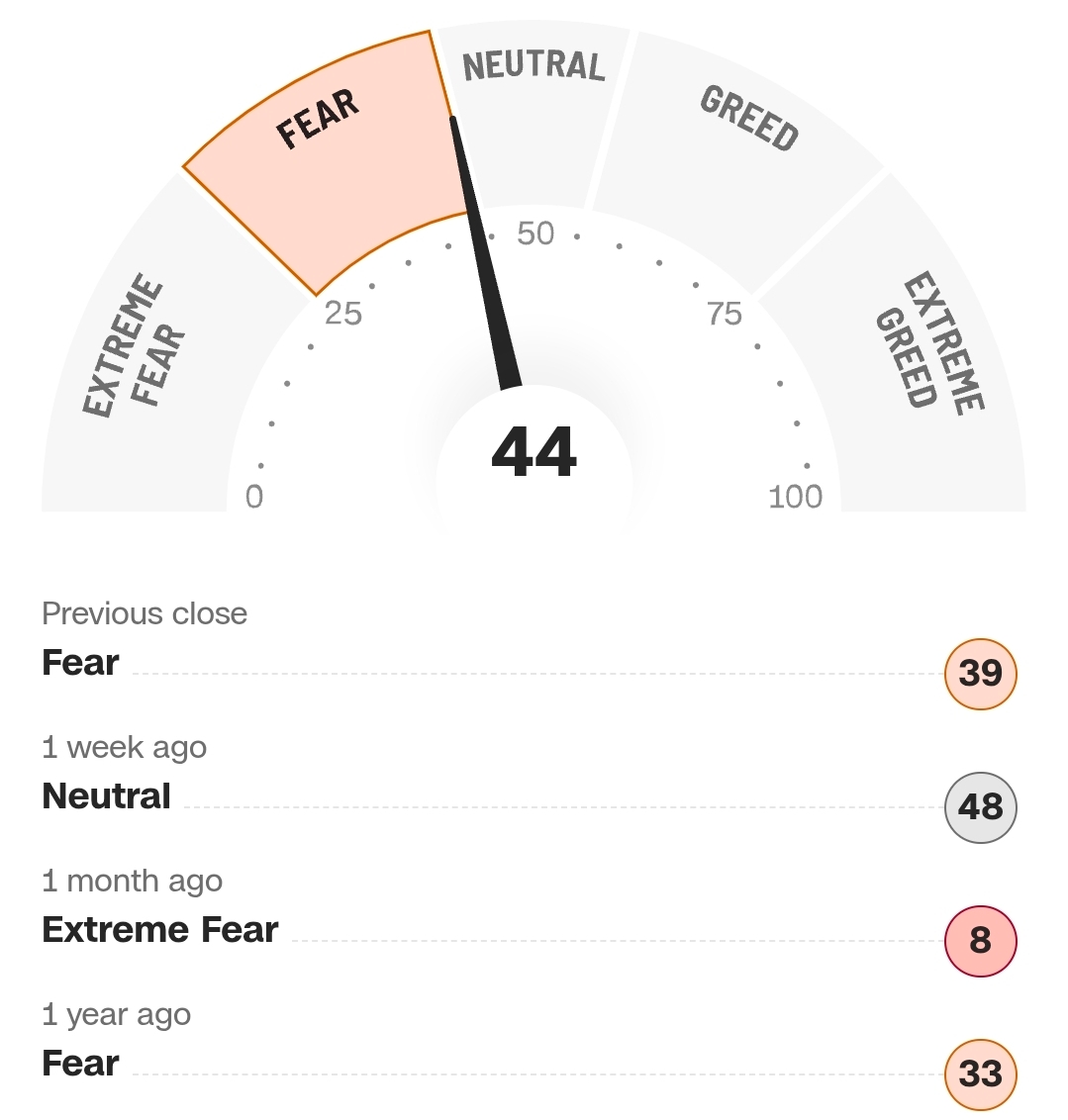Click the 1 year ago label
Screen dimensions: 1068x1120
tap(116, 1014)
